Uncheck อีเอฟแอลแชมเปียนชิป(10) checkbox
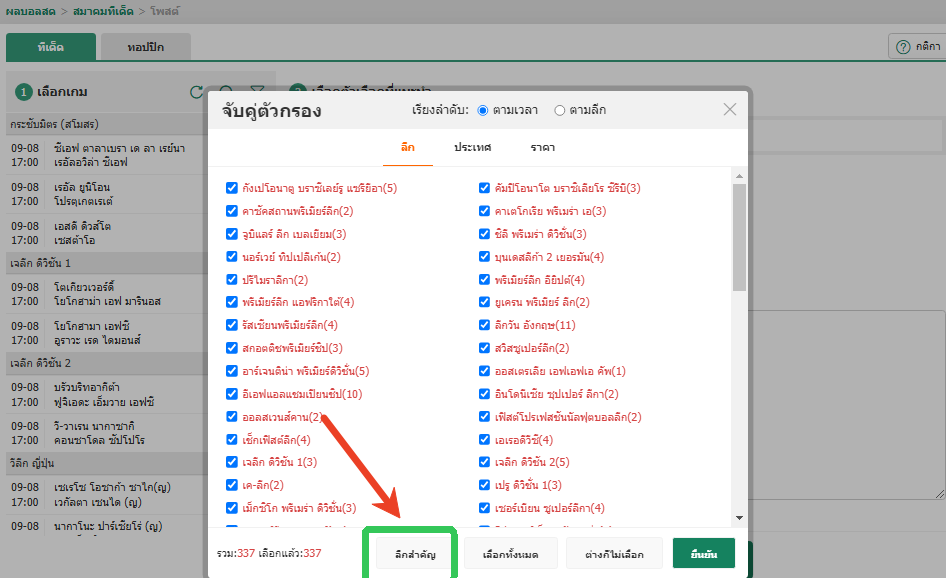 pos(232,394)
